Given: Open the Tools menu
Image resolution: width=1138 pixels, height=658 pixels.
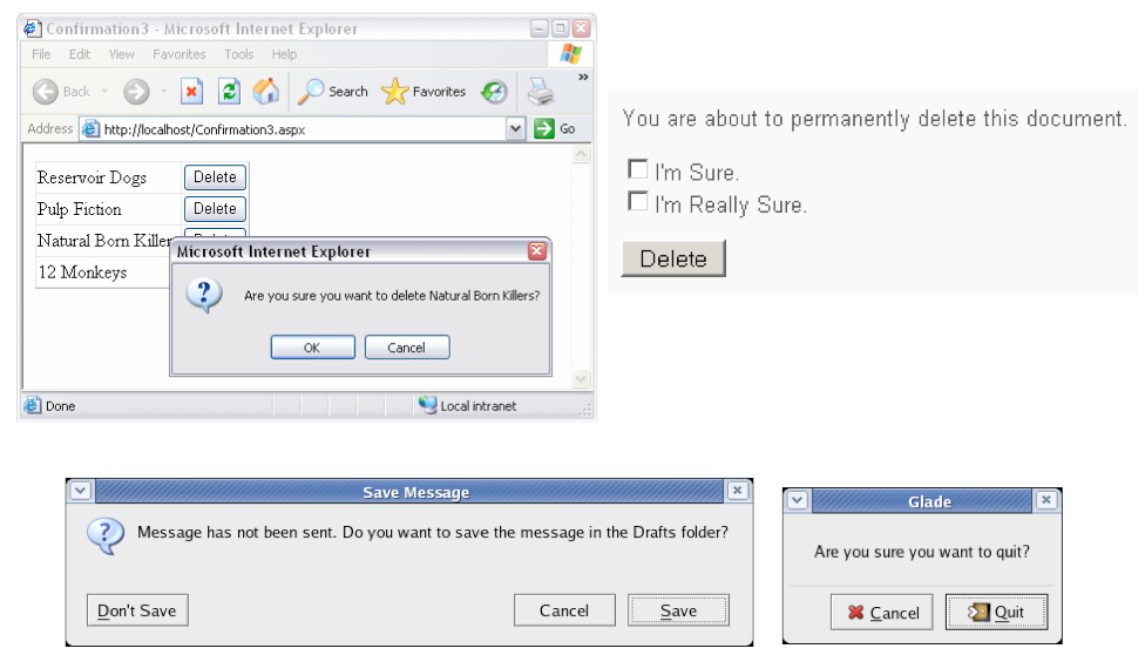Looking at the screenshot, I should coord(239,54).
